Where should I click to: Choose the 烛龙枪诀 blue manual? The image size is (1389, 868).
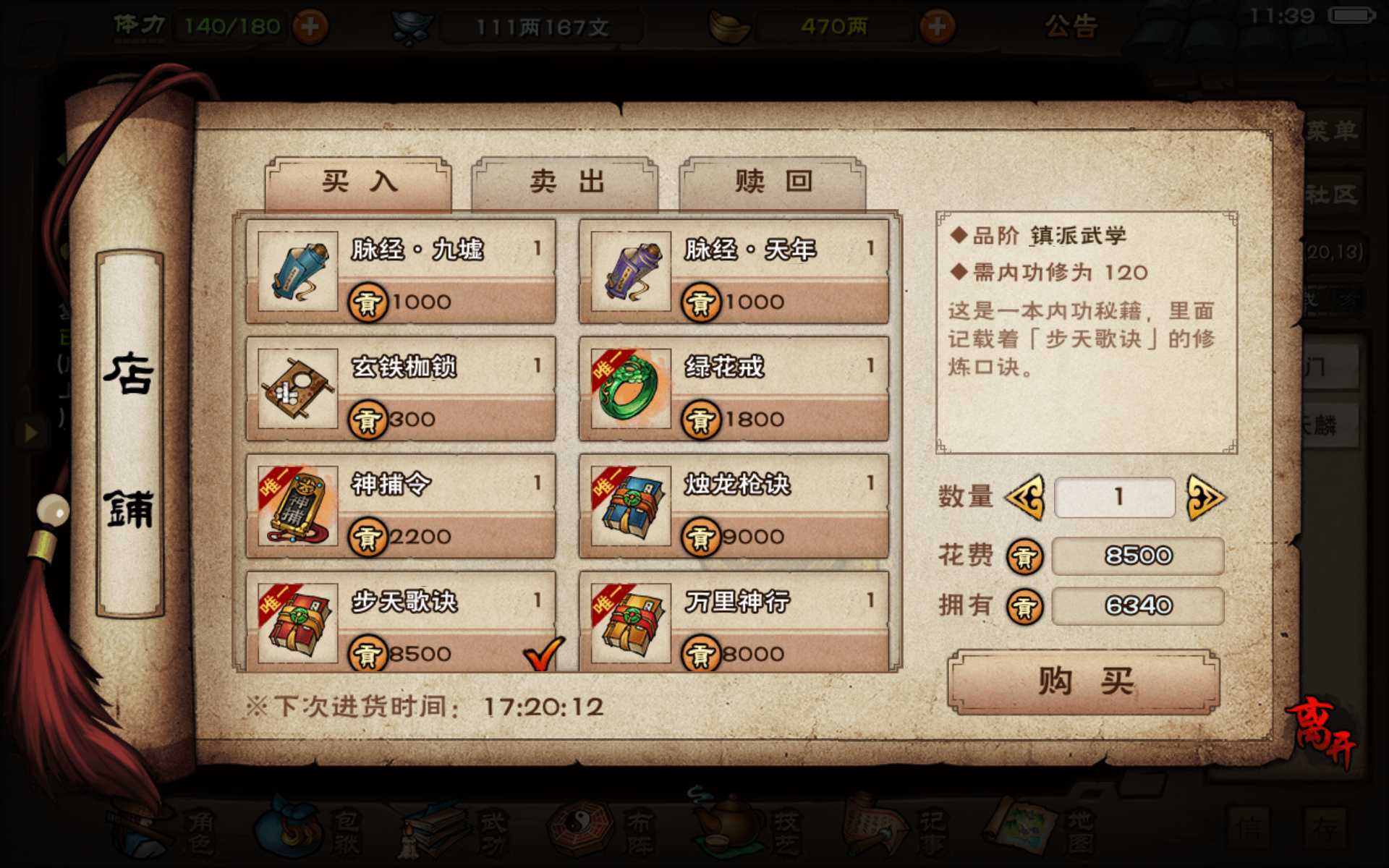[734, 506]
